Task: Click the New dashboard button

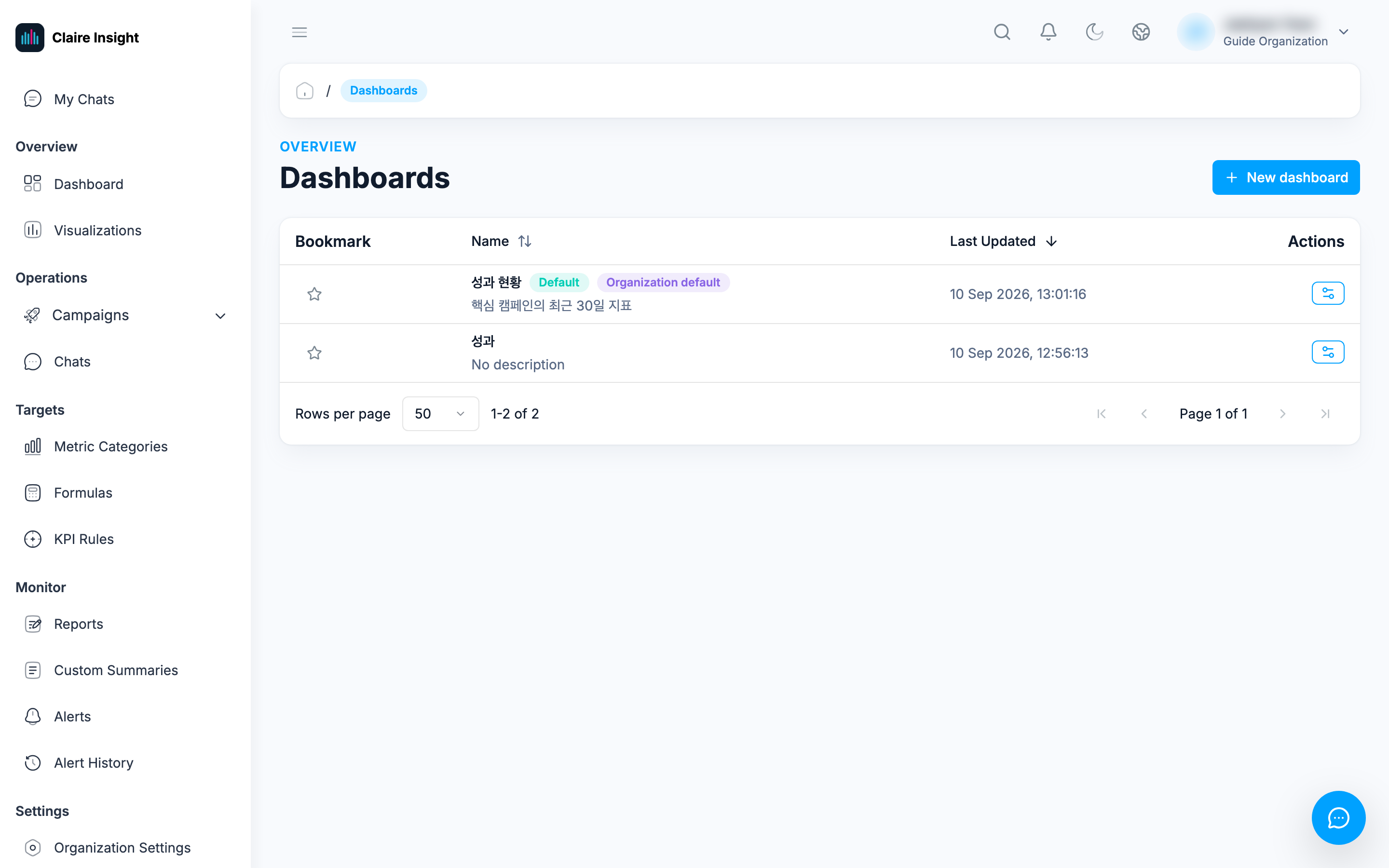Action: click(x=1286, y=177)
